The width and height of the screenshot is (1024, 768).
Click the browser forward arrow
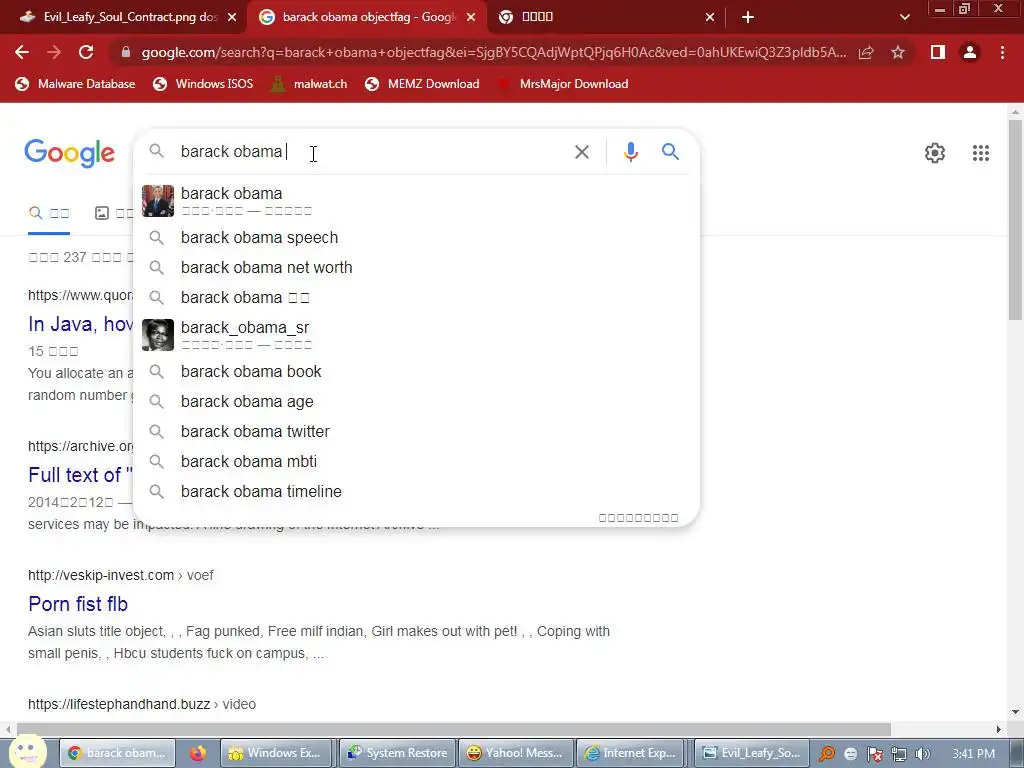click(x=54, y=52)
